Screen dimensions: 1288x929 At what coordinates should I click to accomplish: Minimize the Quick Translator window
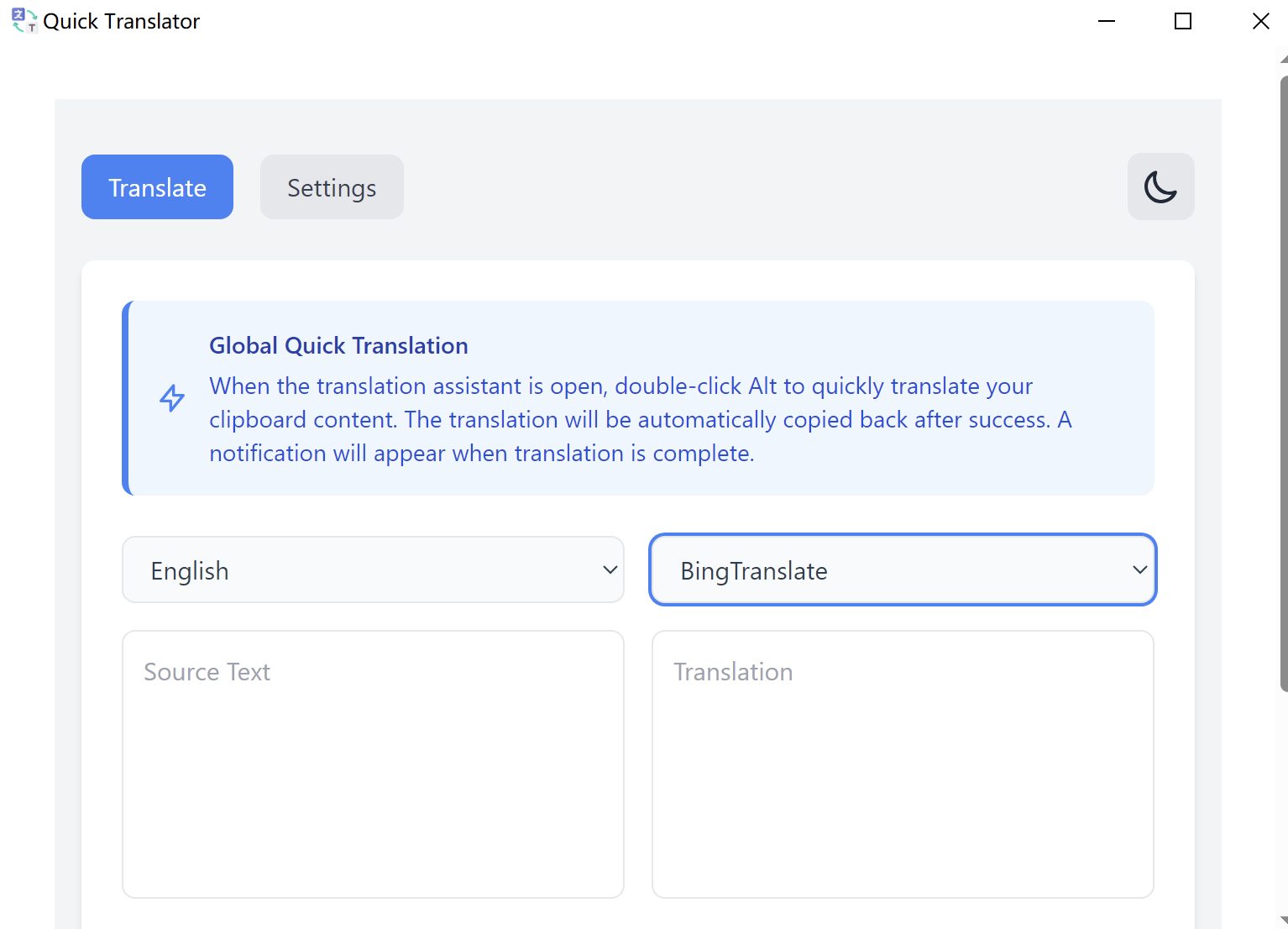coord(1107,21)
